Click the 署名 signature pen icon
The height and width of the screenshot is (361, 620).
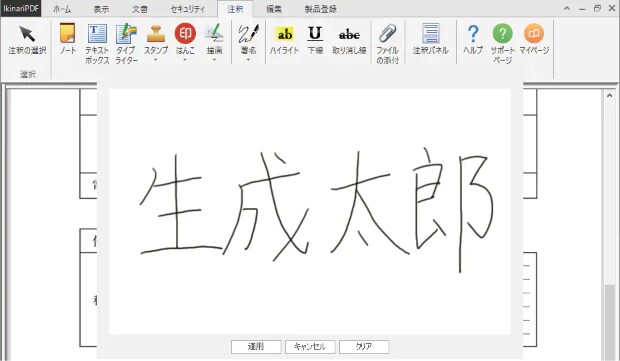coord(248,34)
